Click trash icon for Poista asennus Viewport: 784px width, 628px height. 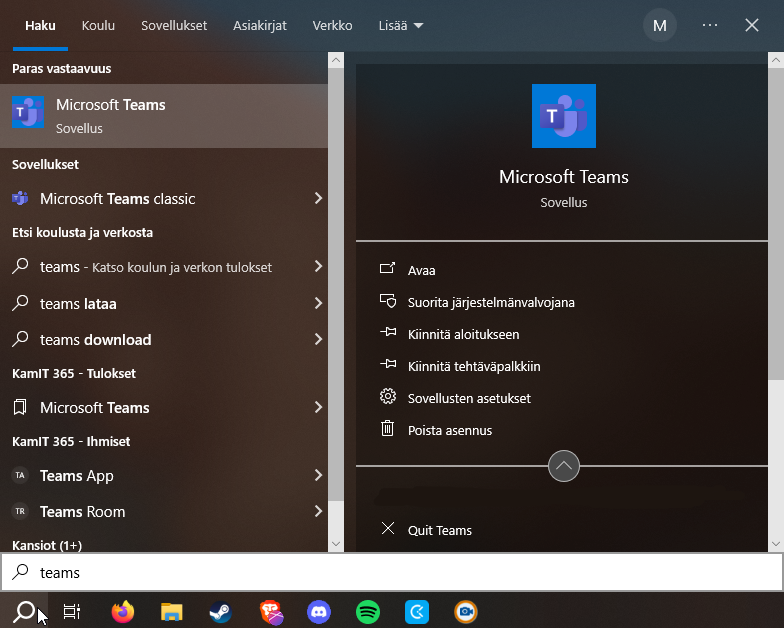point(388,428)
